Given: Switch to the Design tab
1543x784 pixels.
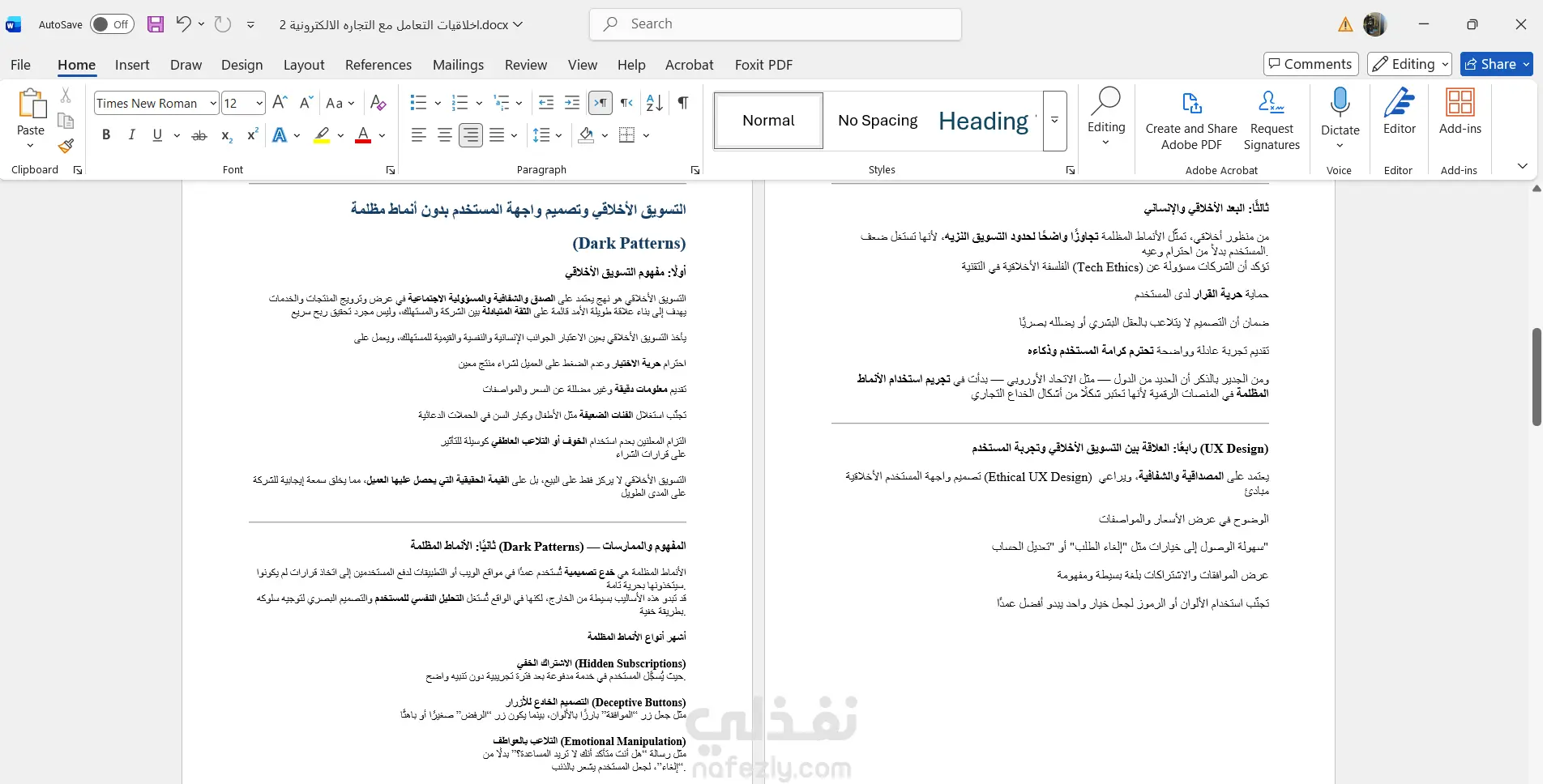Looking at the screenshot, I should [x=241, y=65].
